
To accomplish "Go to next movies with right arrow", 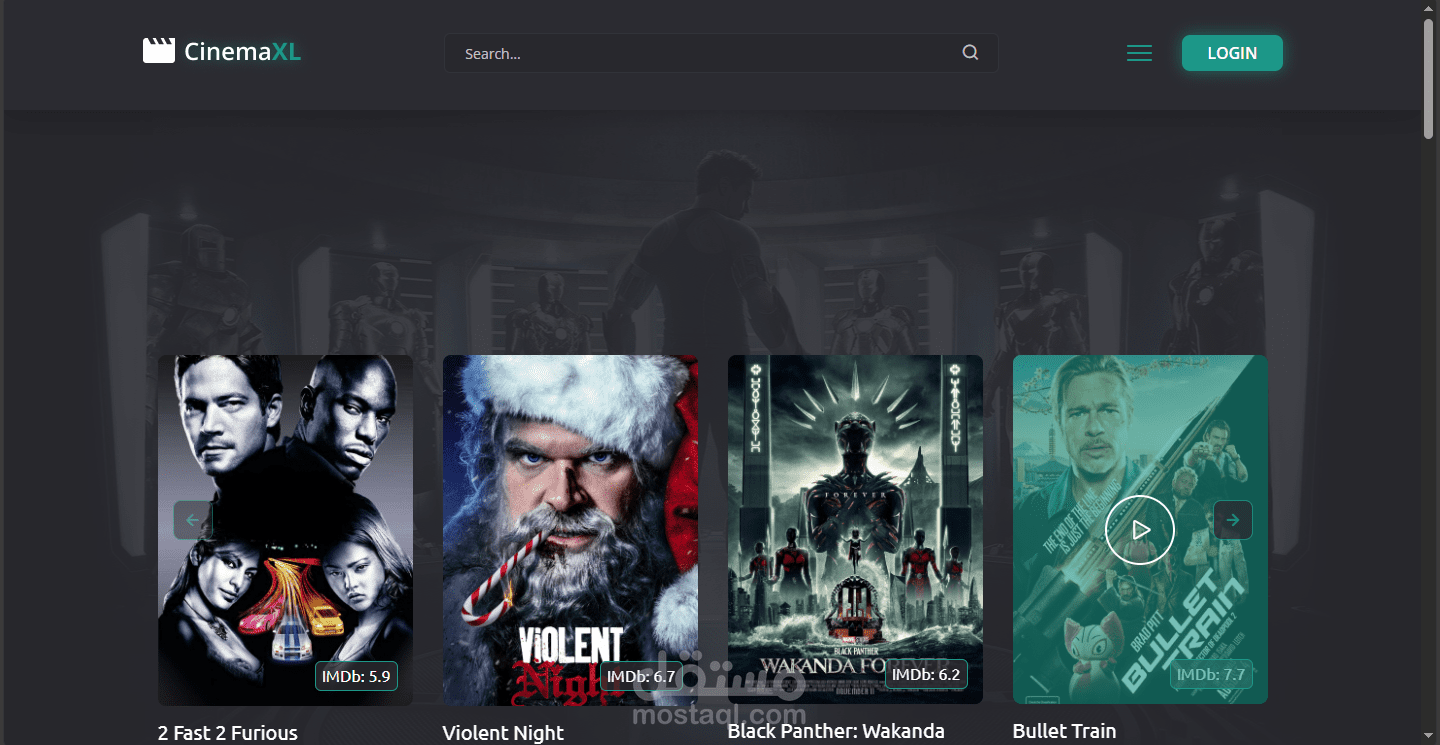I will (x=1233, y=520).
